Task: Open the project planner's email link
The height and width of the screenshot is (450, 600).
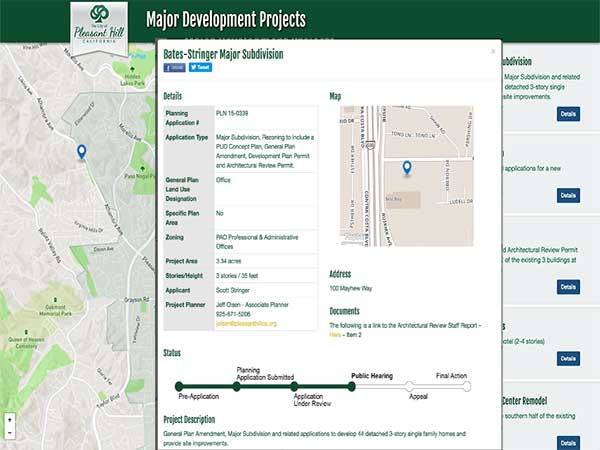Action: click(x=246, y=324)
